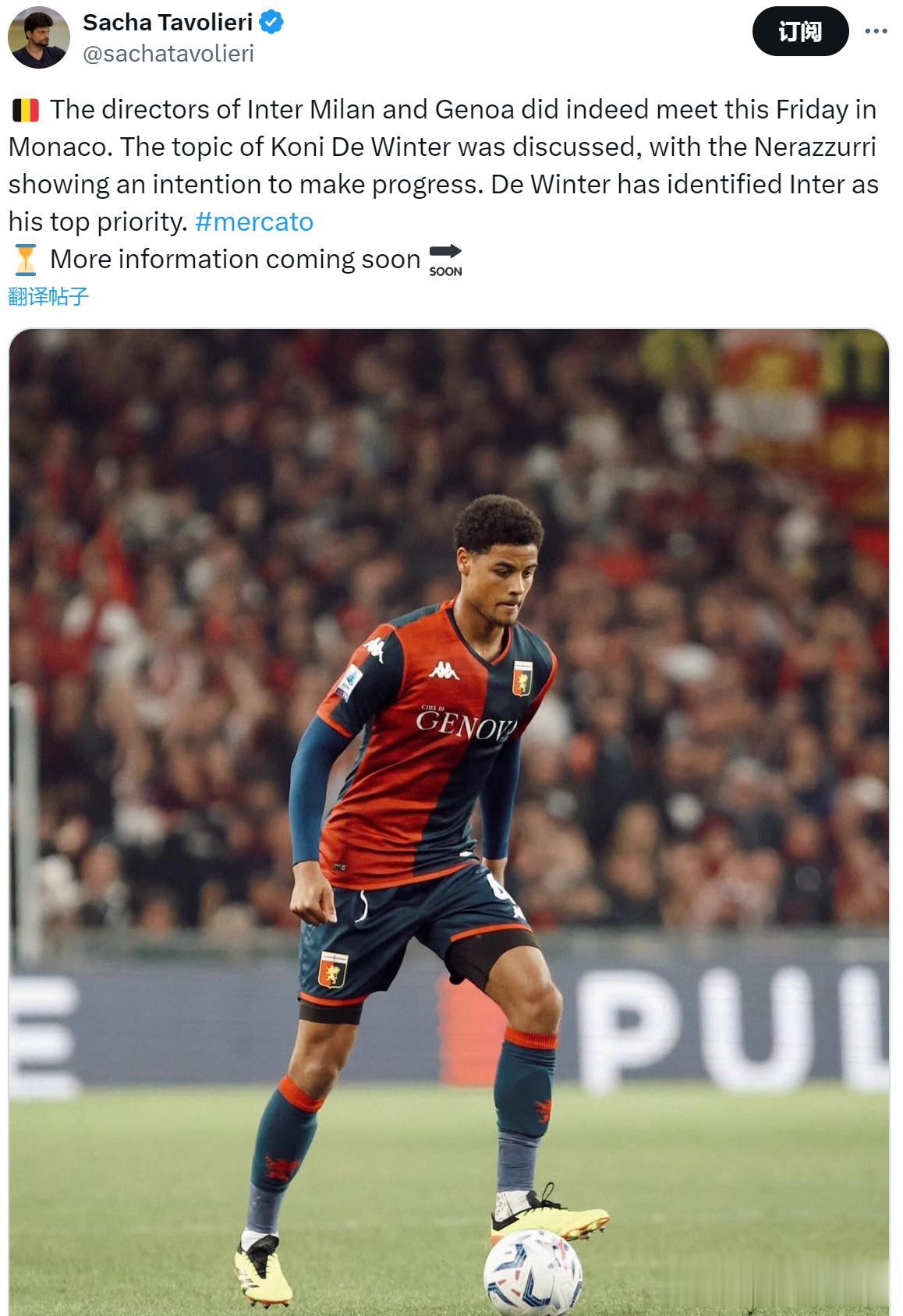Open Sacha Tavolieri's profile avatar
The image size is (903, 1316).
pos(38,37)
